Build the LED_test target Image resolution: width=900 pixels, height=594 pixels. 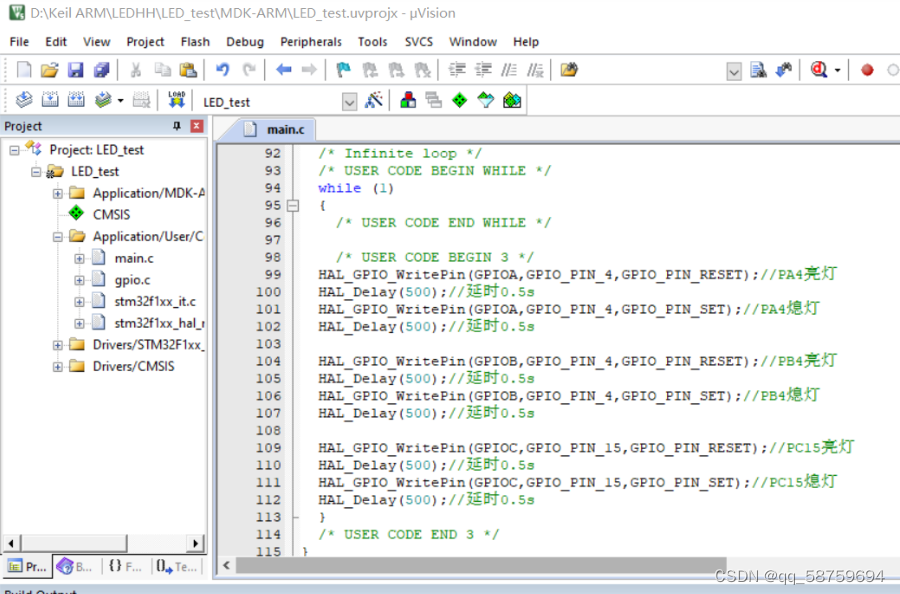pyautogui.click(x=50, y=99)
